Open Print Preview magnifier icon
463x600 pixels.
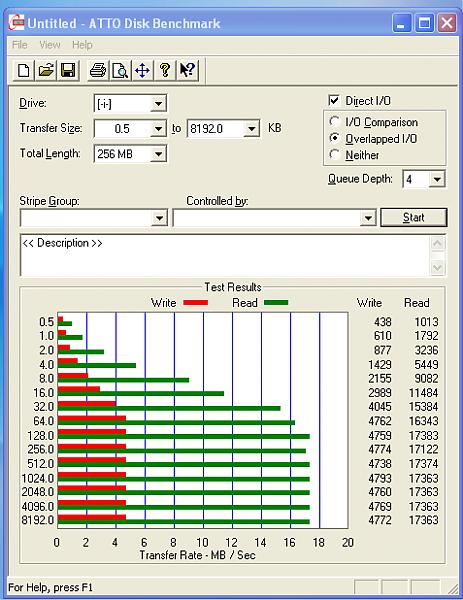click(120, 70)
